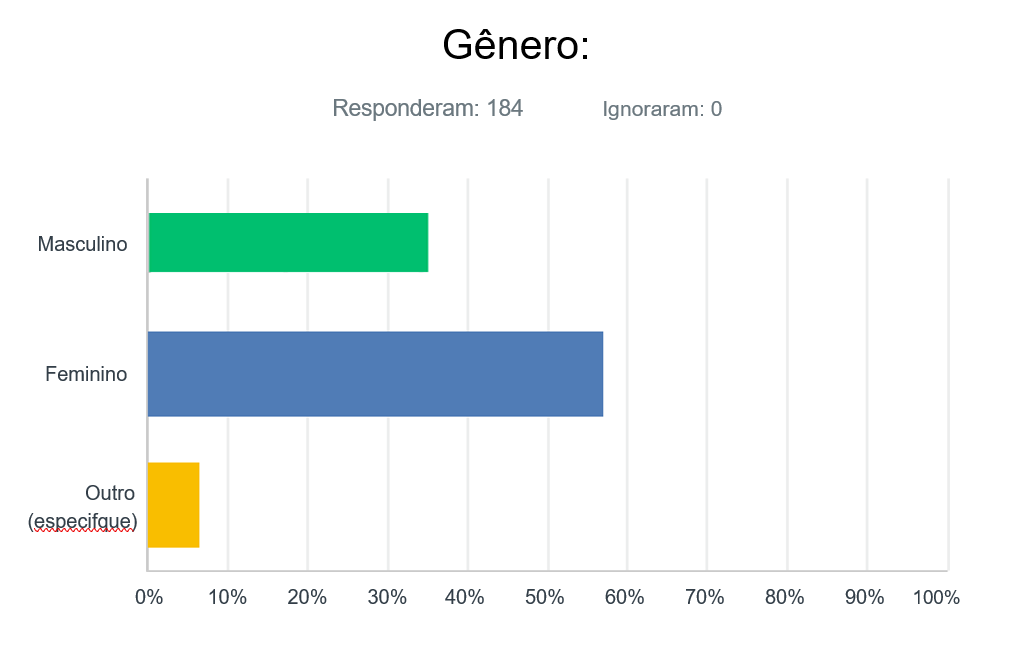The height and width of the screenshot is (647, 1033).
Task: Select the Feminino axis label
Action: (x=86, y=374)
